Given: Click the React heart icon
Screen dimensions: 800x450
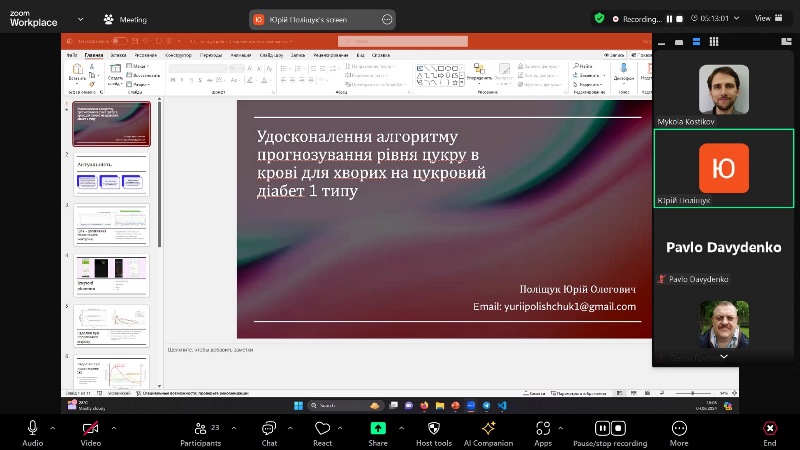Looking at the screenshot, I should tap(322, 428).
